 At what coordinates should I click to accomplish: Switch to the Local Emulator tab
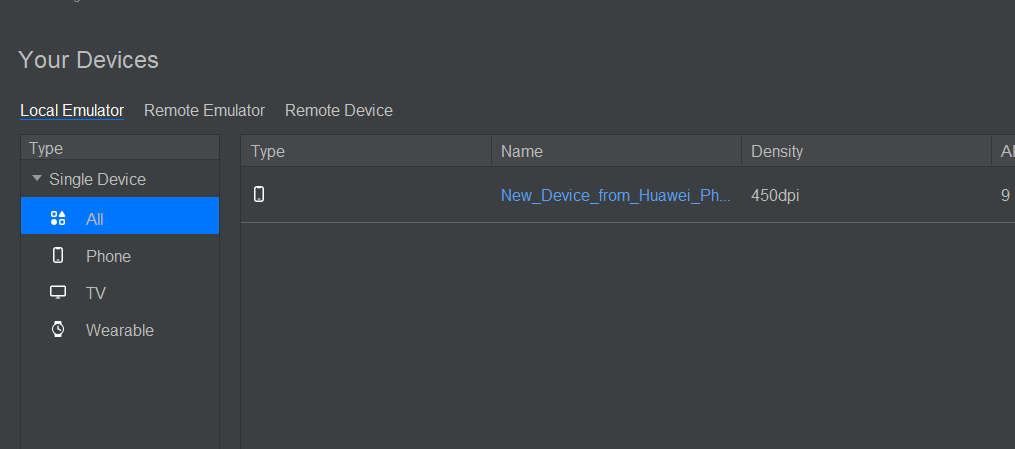point(72,110)
